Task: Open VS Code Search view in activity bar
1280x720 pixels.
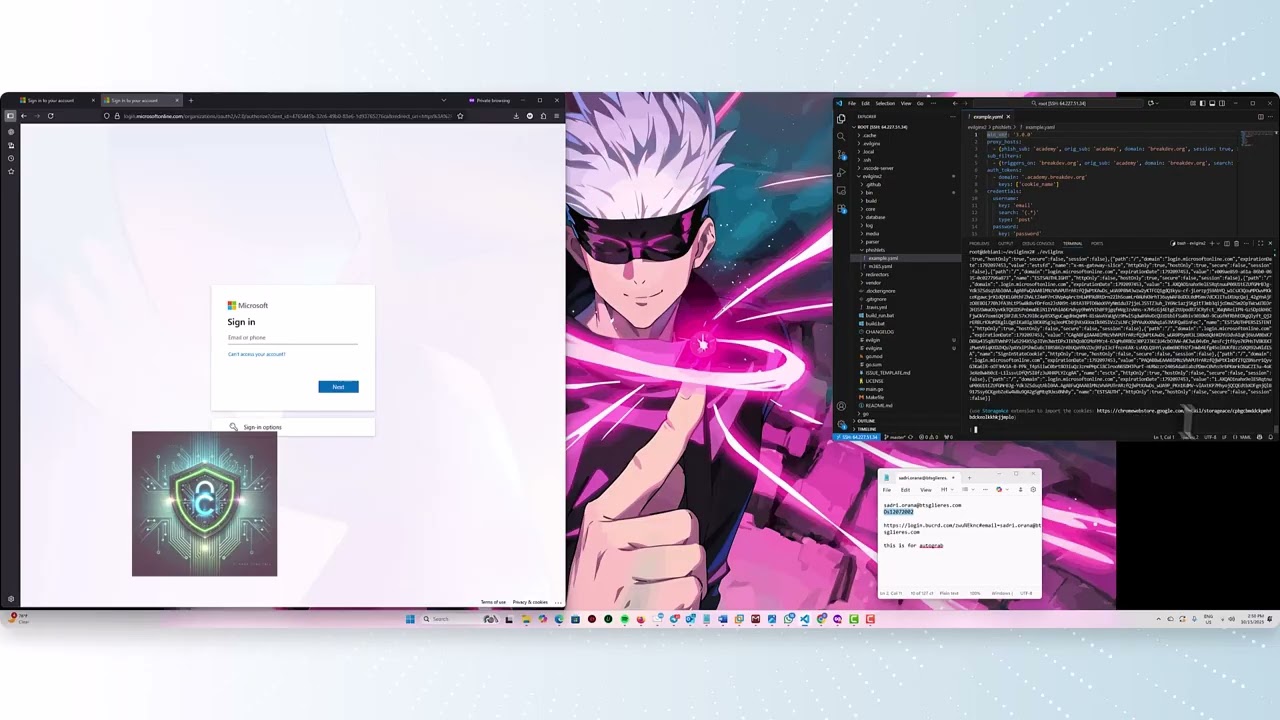Action: tap(841, 137)
